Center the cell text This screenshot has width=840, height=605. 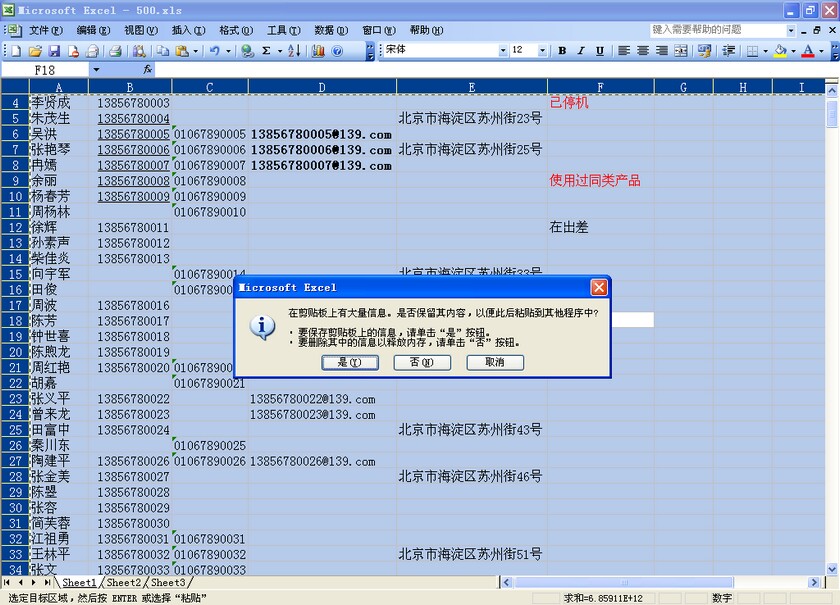643,51
